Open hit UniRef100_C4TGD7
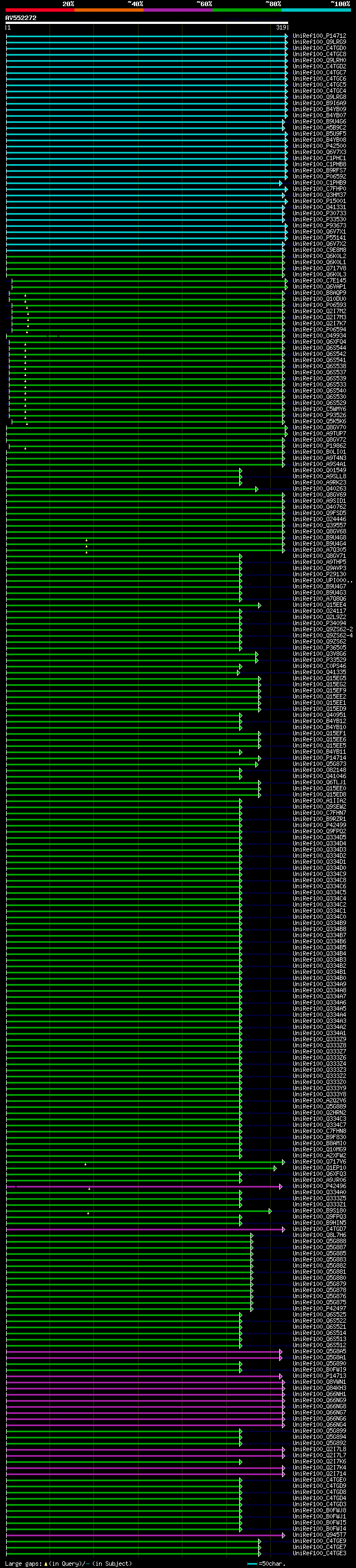Screen dimensions: 356x1568 pyautogui.click(x=319, y=1229)
